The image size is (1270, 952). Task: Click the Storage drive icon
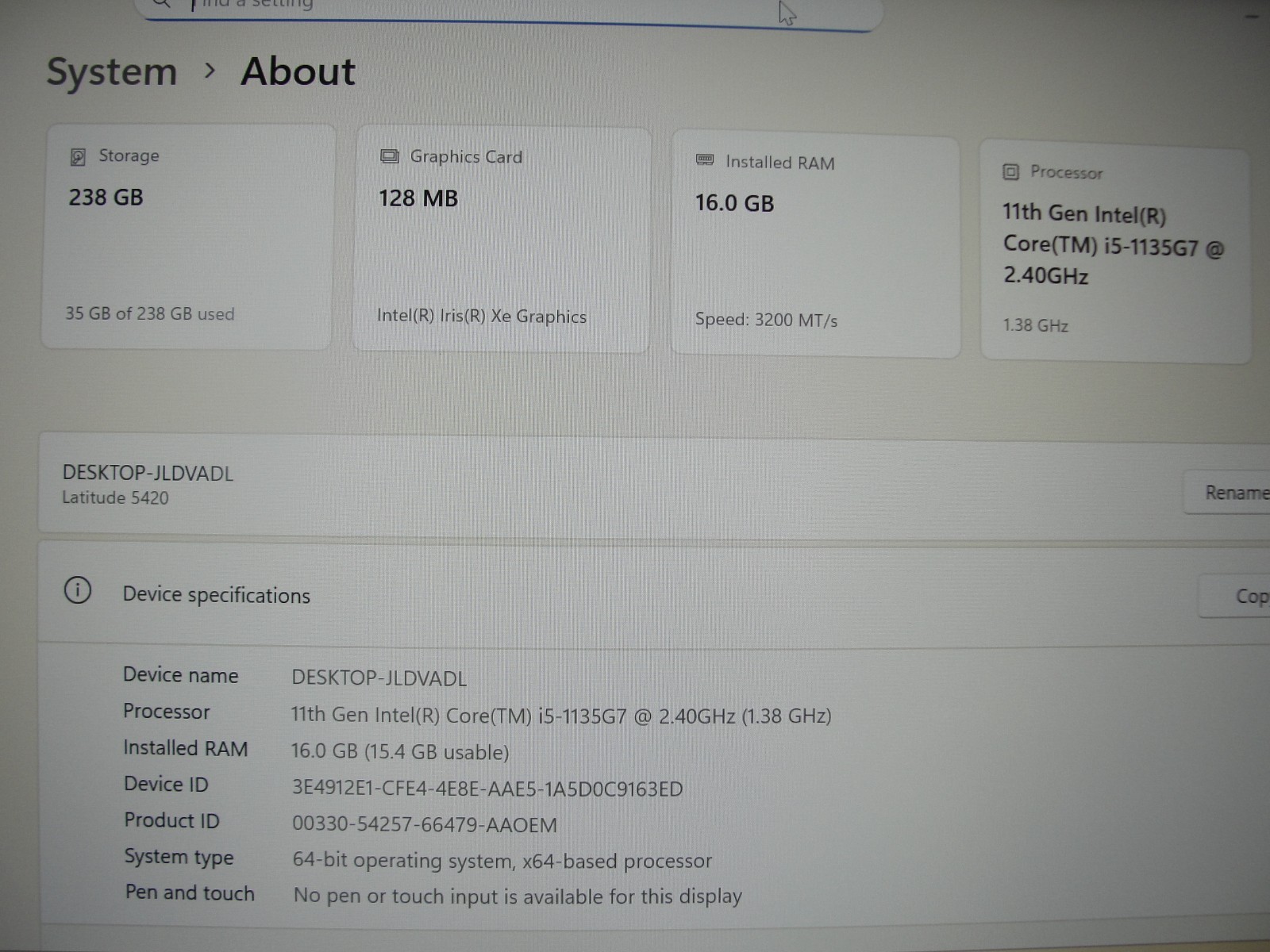(x=78, y=156)
